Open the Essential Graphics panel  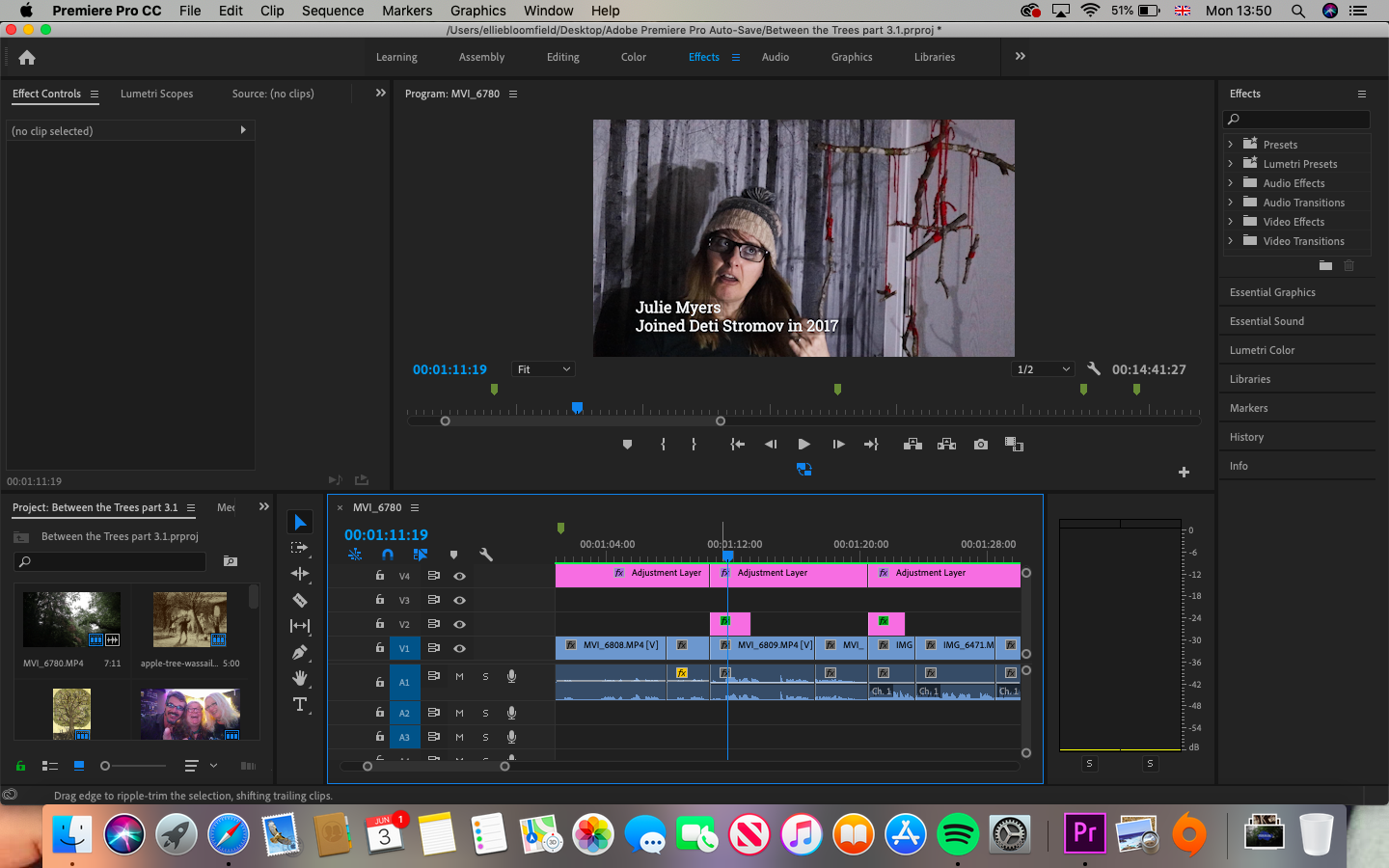pos(1271,292)
